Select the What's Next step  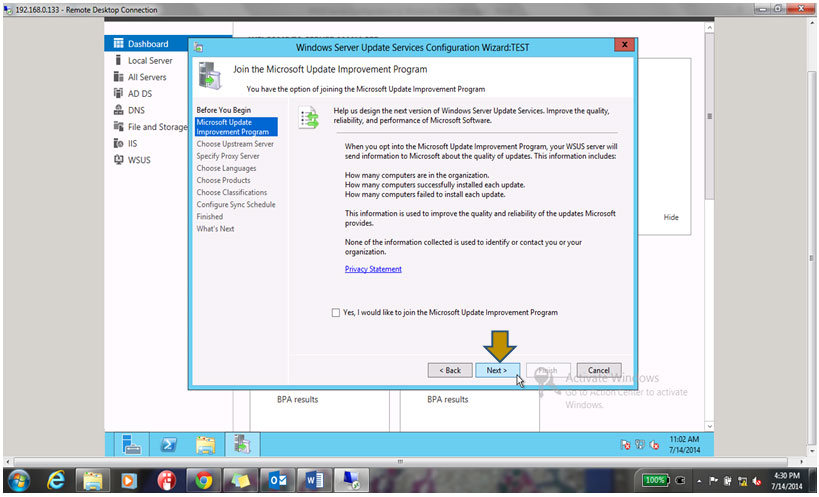click(215, 229)
